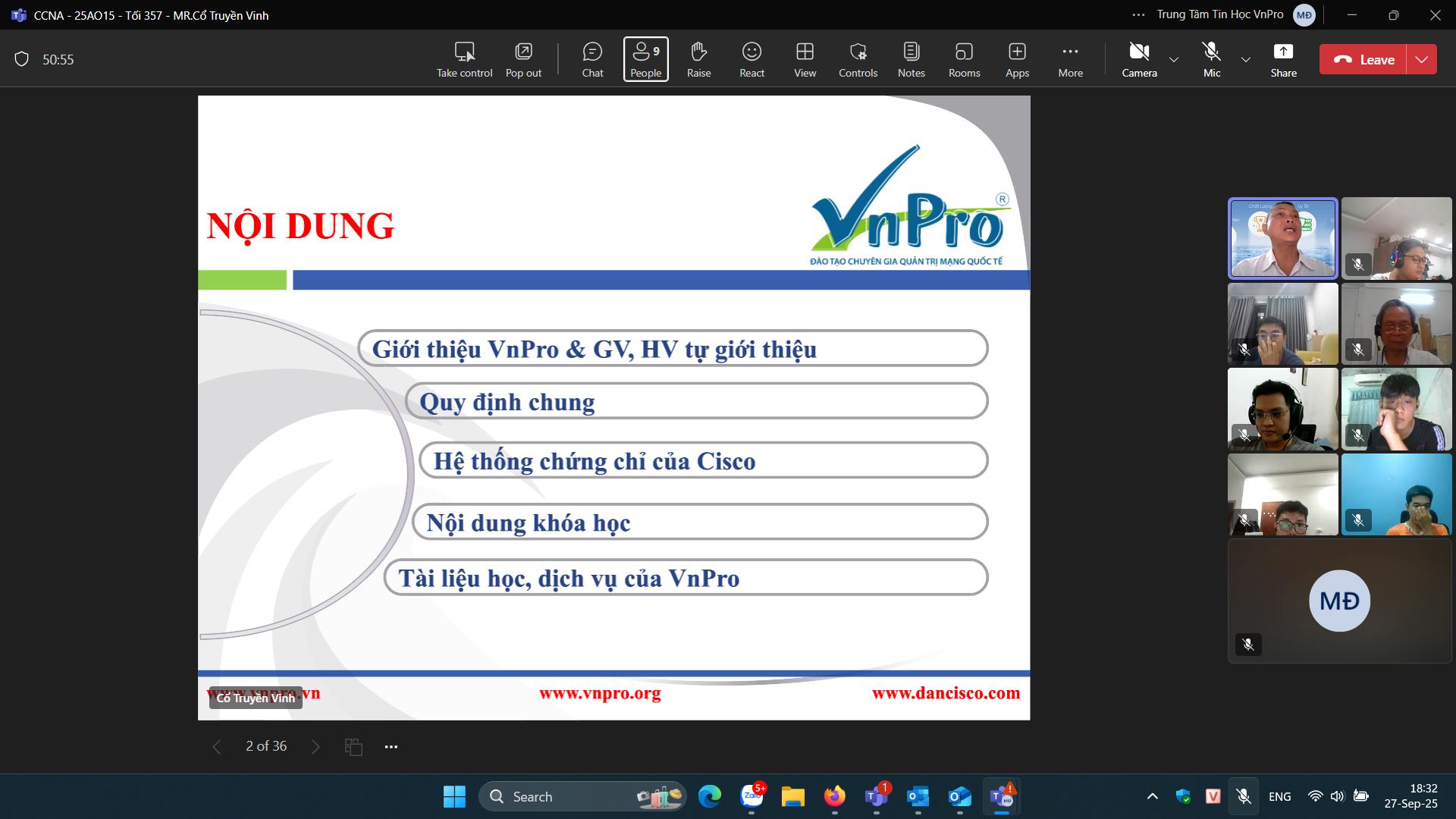Open the More actions menu
This screenshot has width=1456, height=819.
1070,59
